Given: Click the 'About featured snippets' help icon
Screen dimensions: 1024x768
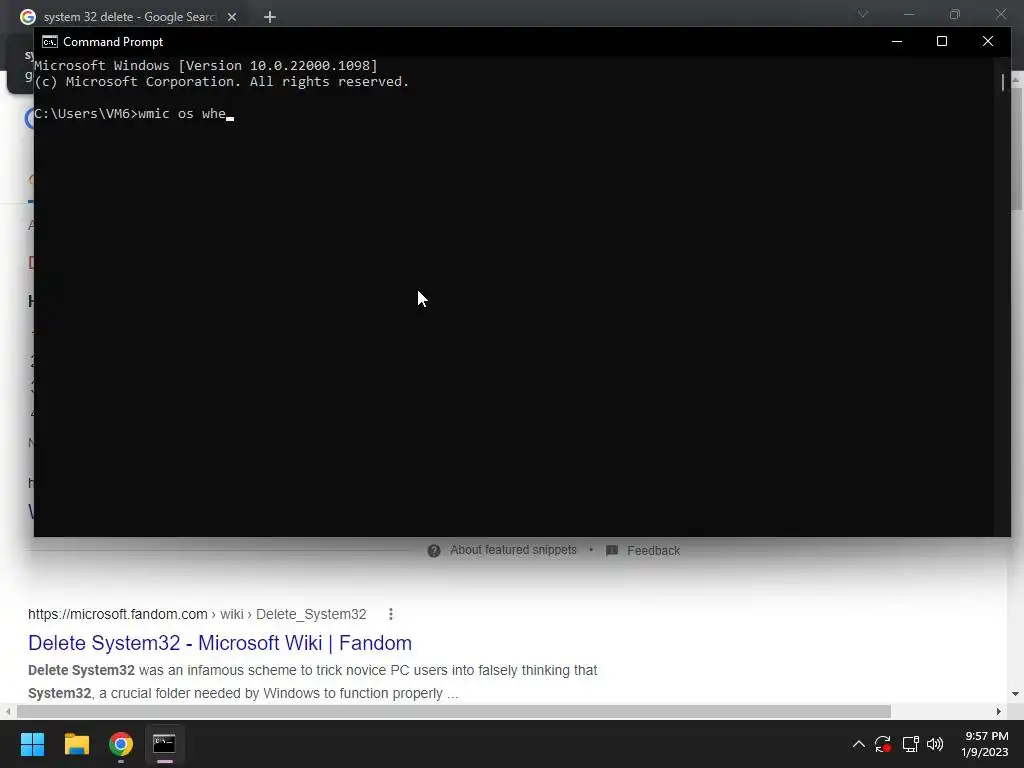Looking at the screenshot, I should pos(434,551).
